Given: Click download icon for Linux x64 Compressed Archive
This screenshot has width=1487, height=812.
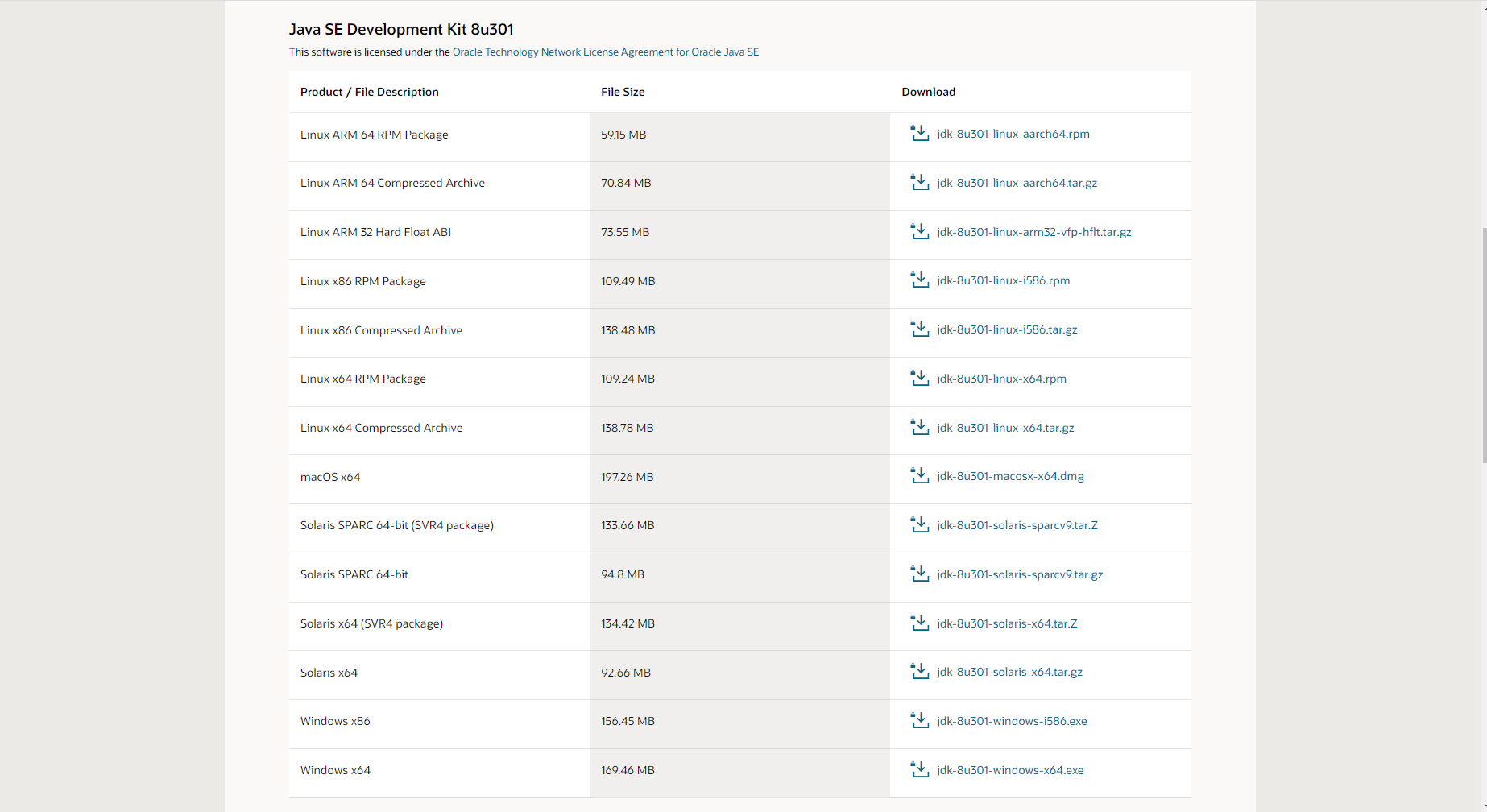Looking at the screenshot, I should click(x=919, y=428).
